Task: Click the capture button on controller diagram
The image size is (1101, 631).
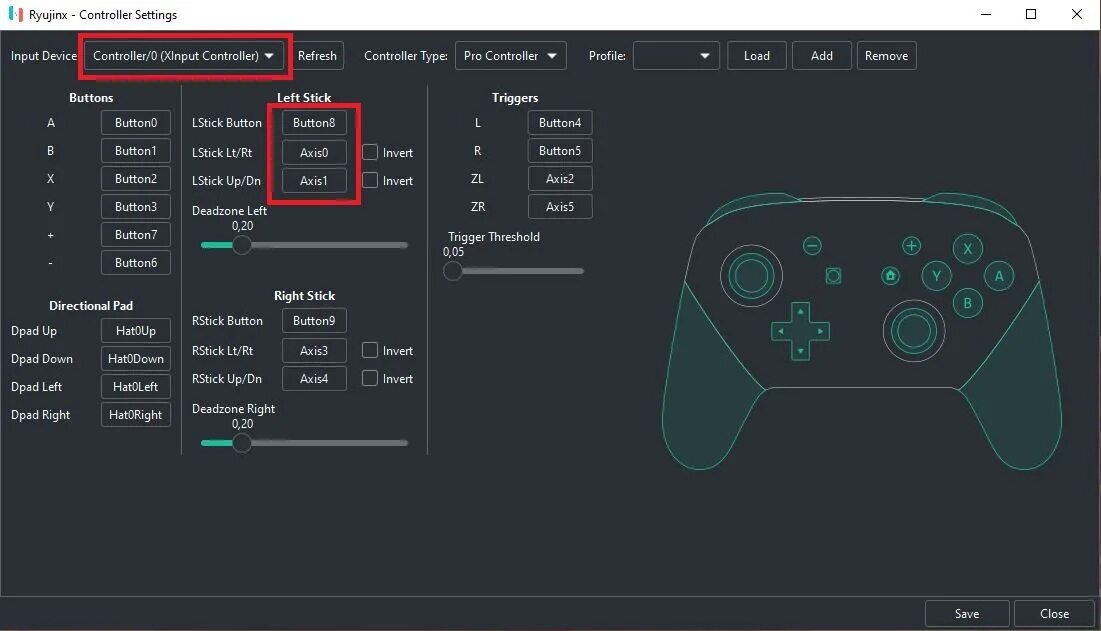Action: 833,276
